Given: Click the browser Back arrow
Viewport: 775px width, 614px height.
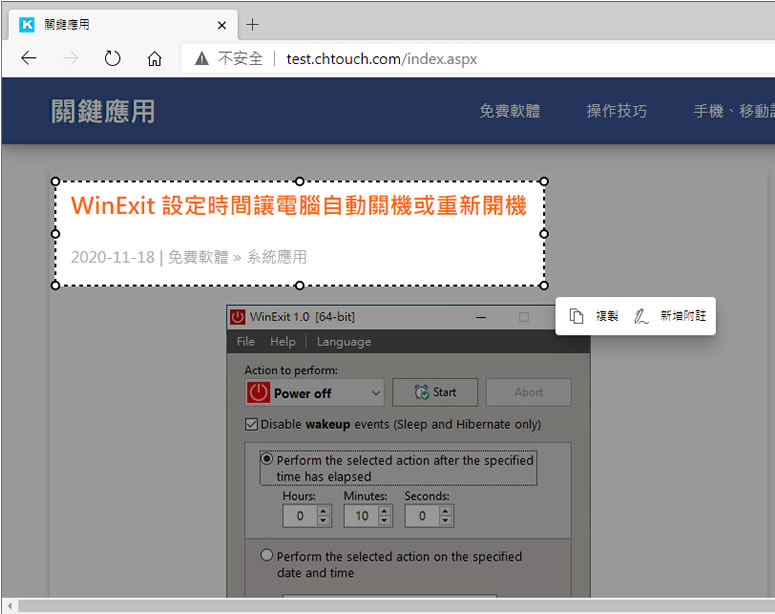Looking at the screenshot, I should click(x=29, y=58).
